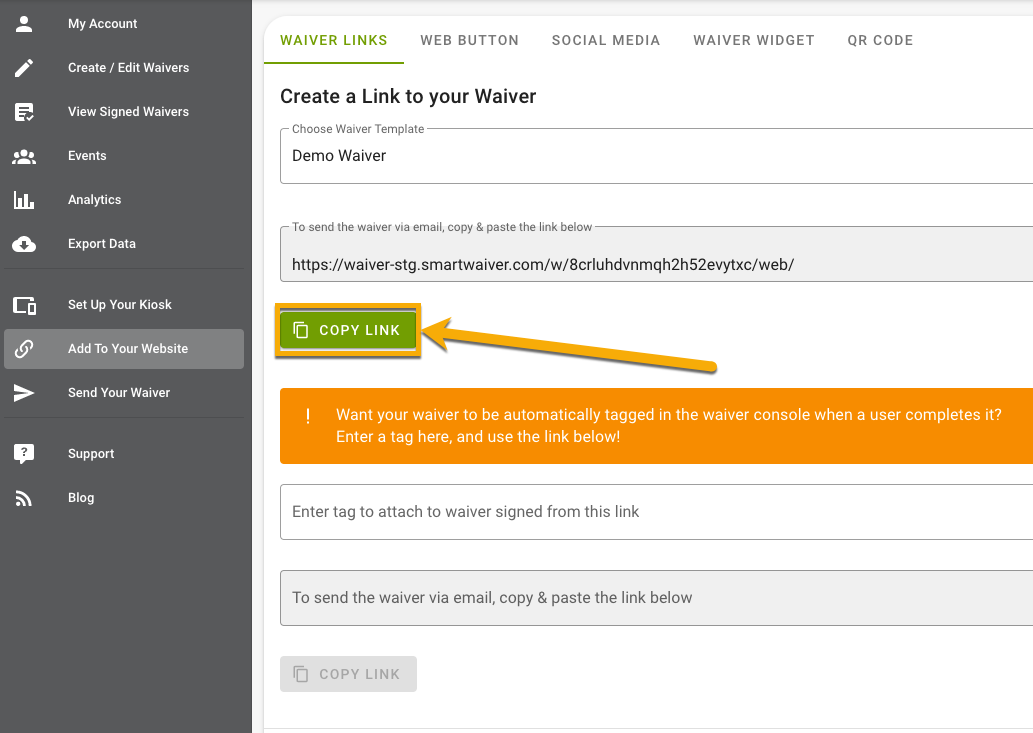
Task: Visit the Blog link in sidebar
Action: click(124, 498)
